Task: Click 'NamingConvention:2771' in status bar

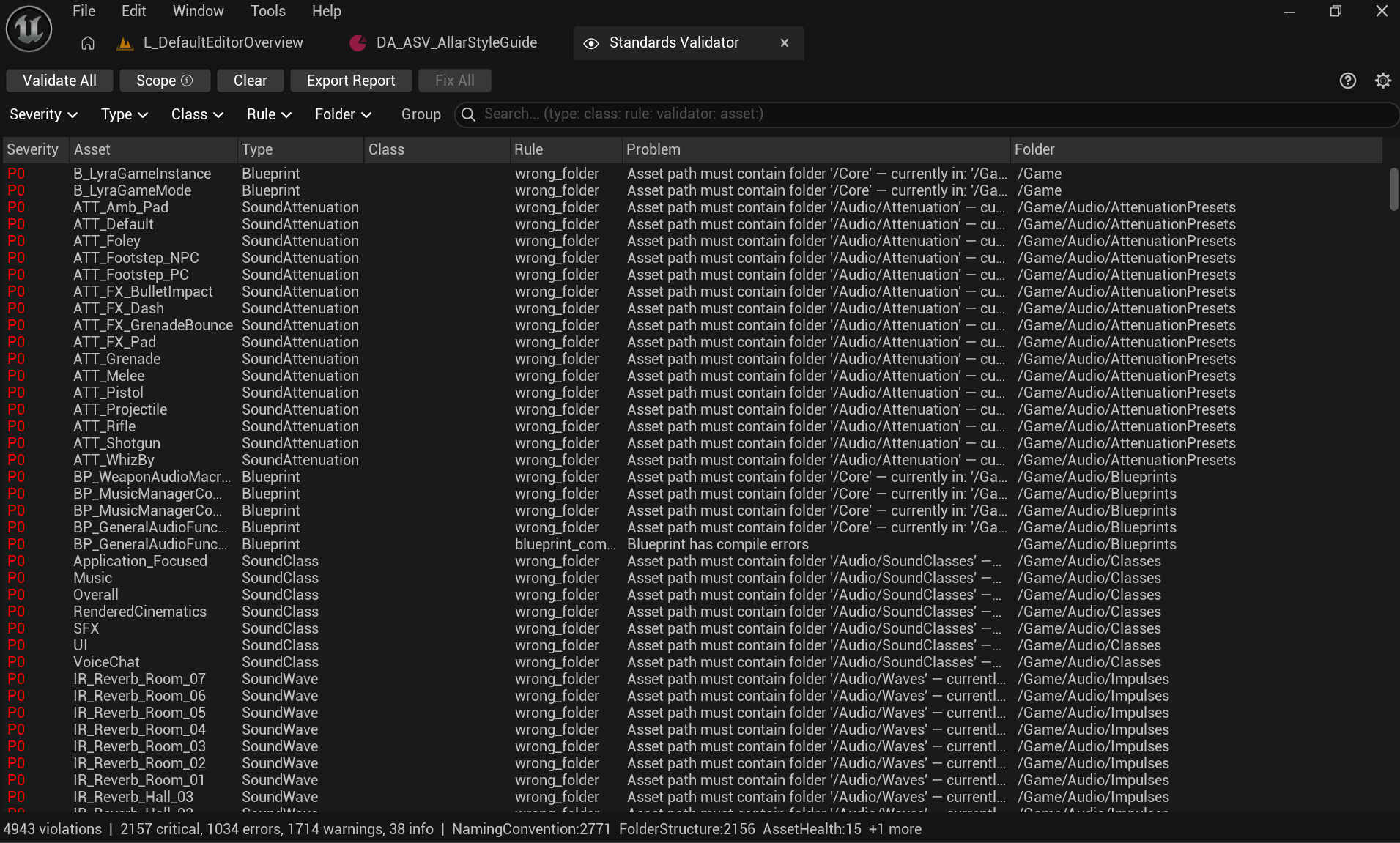Action: 531,829
